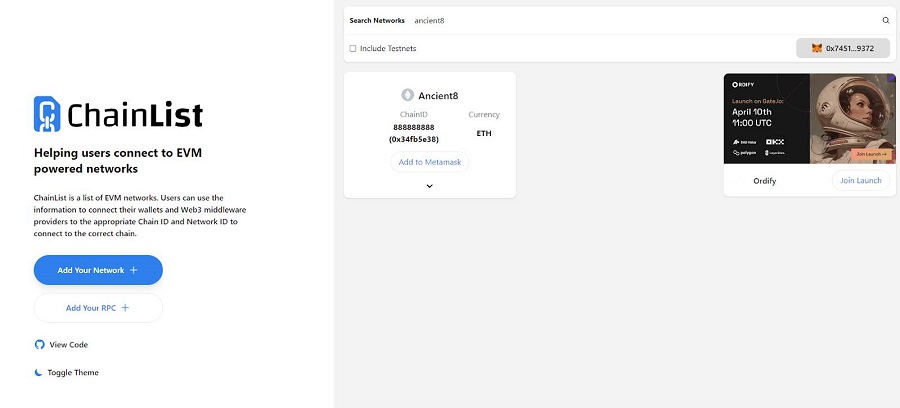
Task: Click the Add Your RPC button
Action: pos(98,308)
